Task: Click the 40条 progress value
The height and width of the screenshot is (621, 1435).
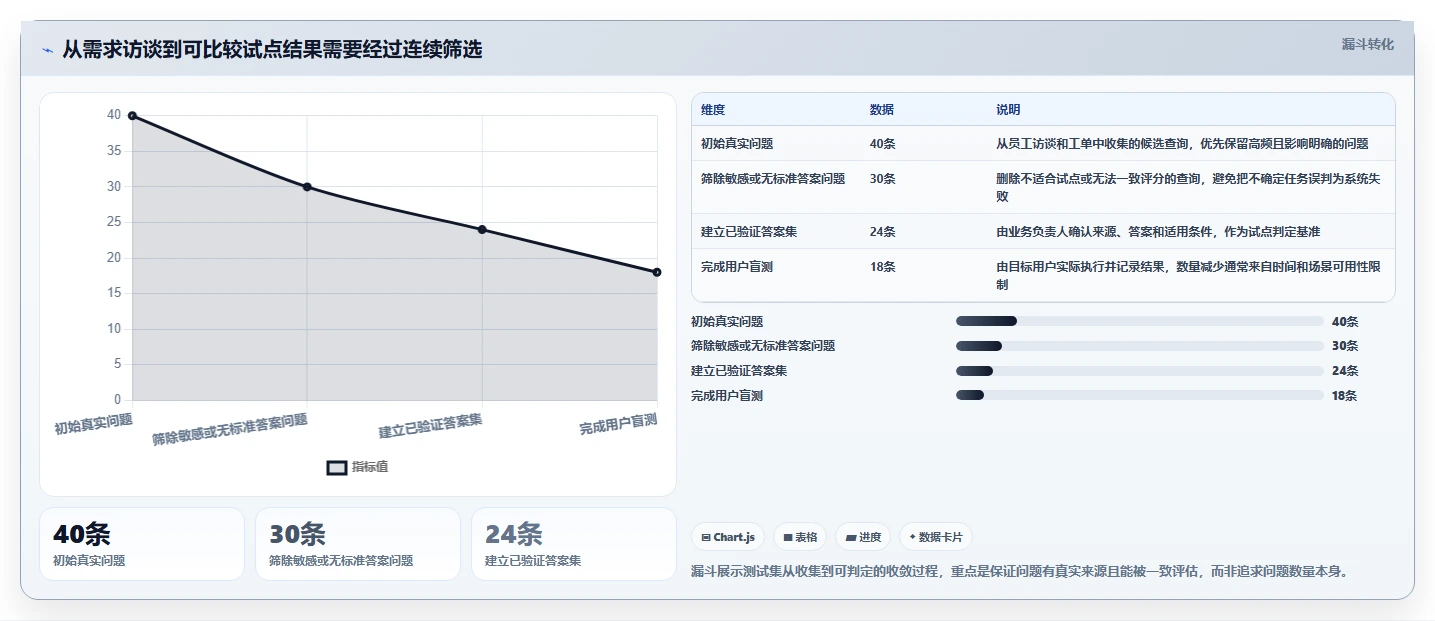Action: 1345,322
